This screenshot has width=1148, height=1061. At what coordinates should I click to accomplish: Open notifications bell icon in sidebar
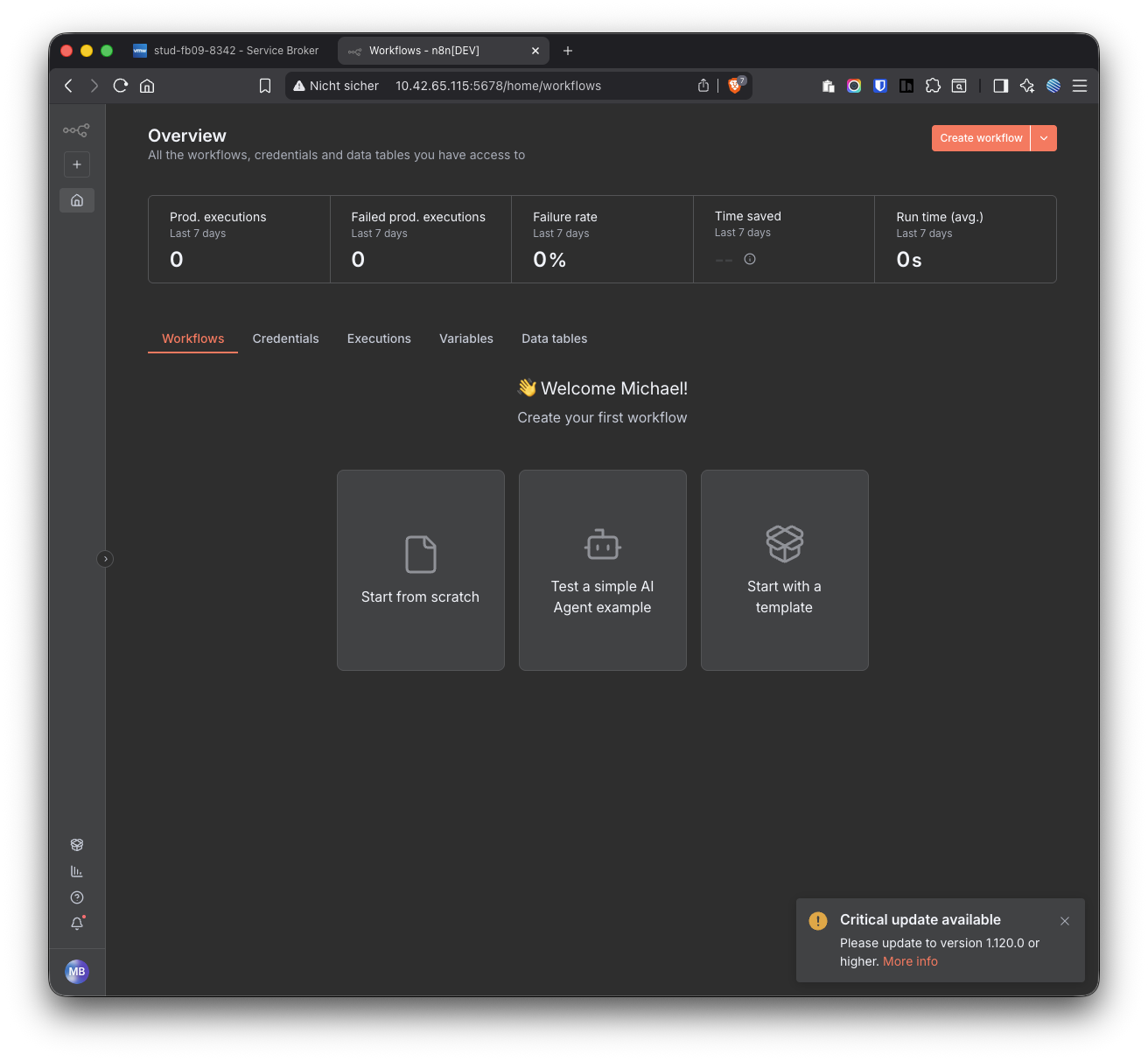click(x=77, y=924)
